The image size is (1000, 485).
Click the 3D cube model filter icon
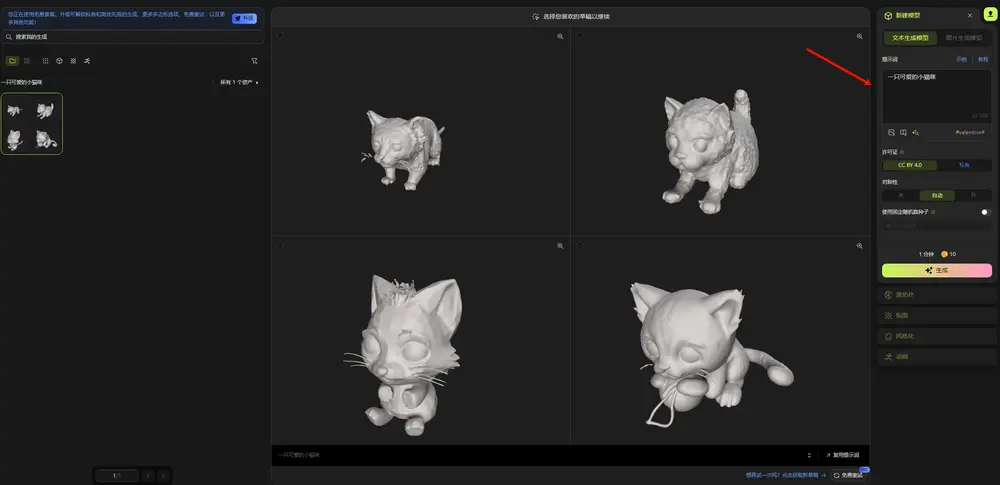(x=59, y=61)
